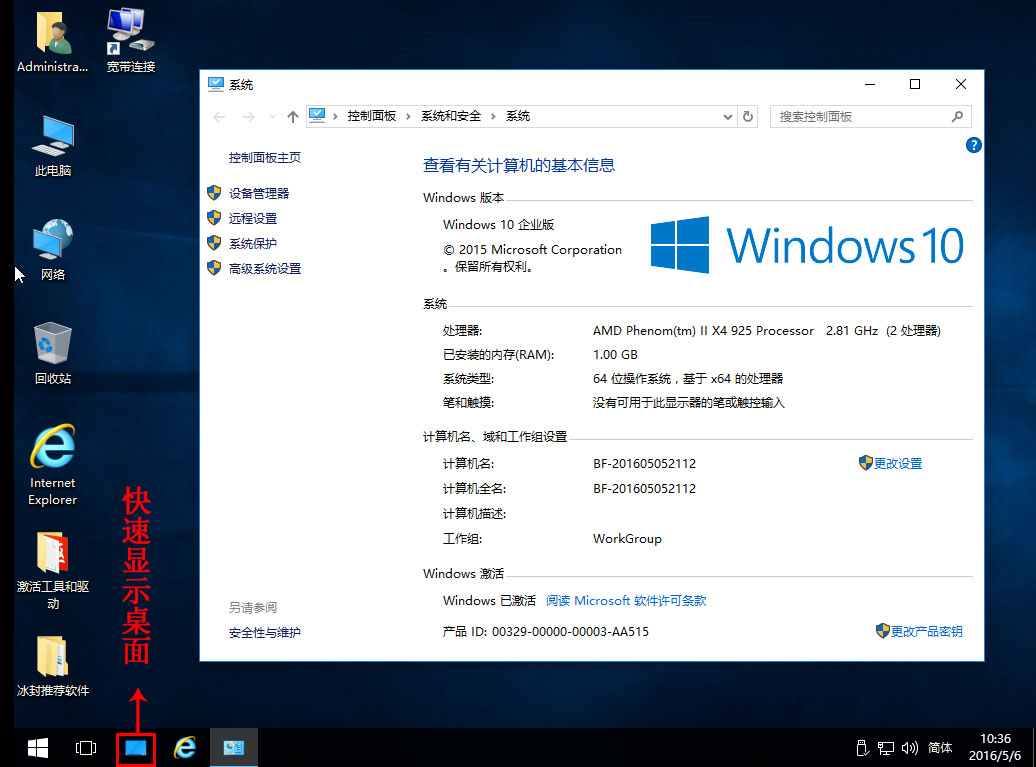Click 更改设置 next to computer name
This screenshot has height=767, width=1036.
897,463
